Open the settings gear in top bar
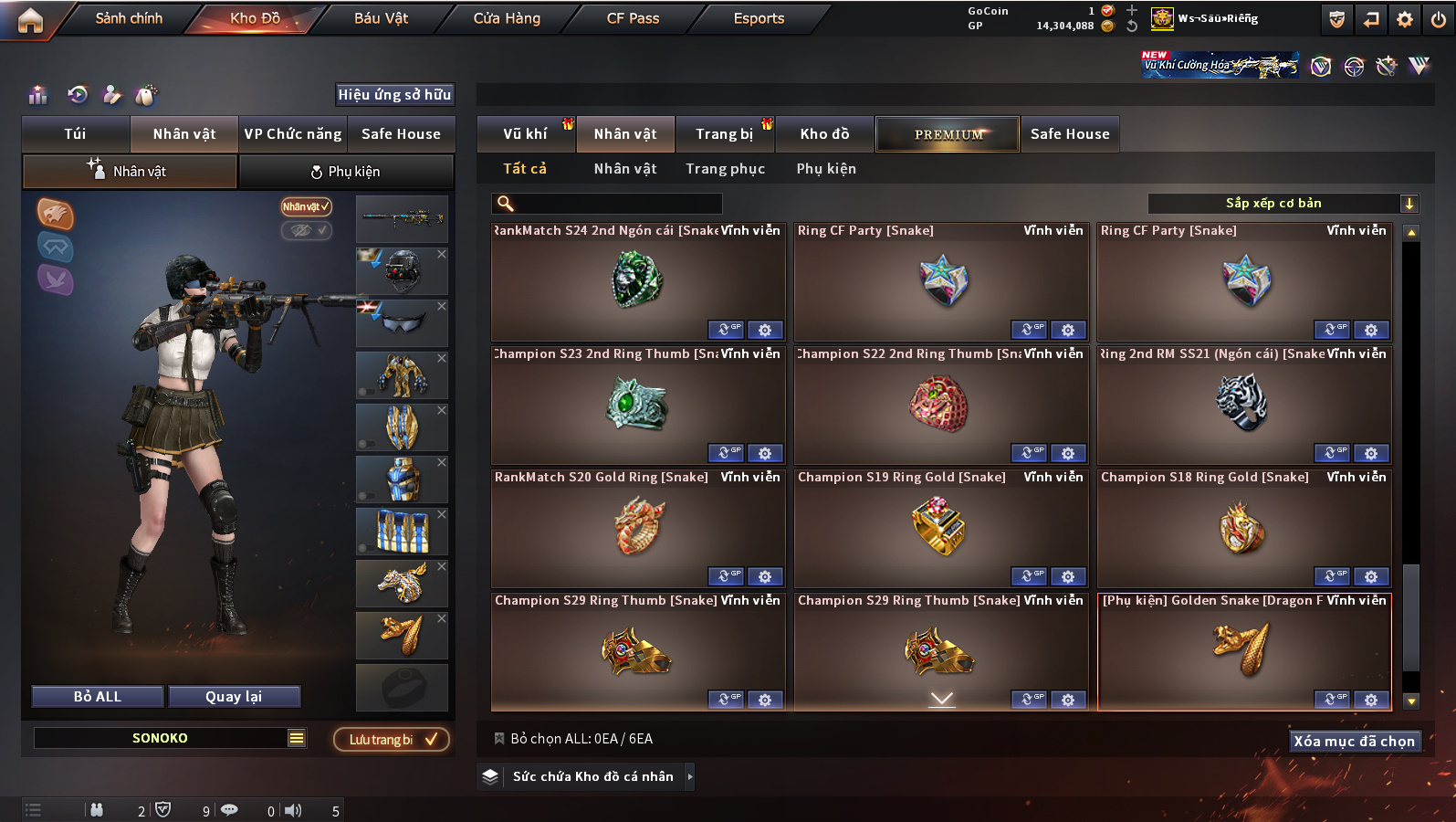This screenshot has height=822, width=1456. tap(1405, 19)
